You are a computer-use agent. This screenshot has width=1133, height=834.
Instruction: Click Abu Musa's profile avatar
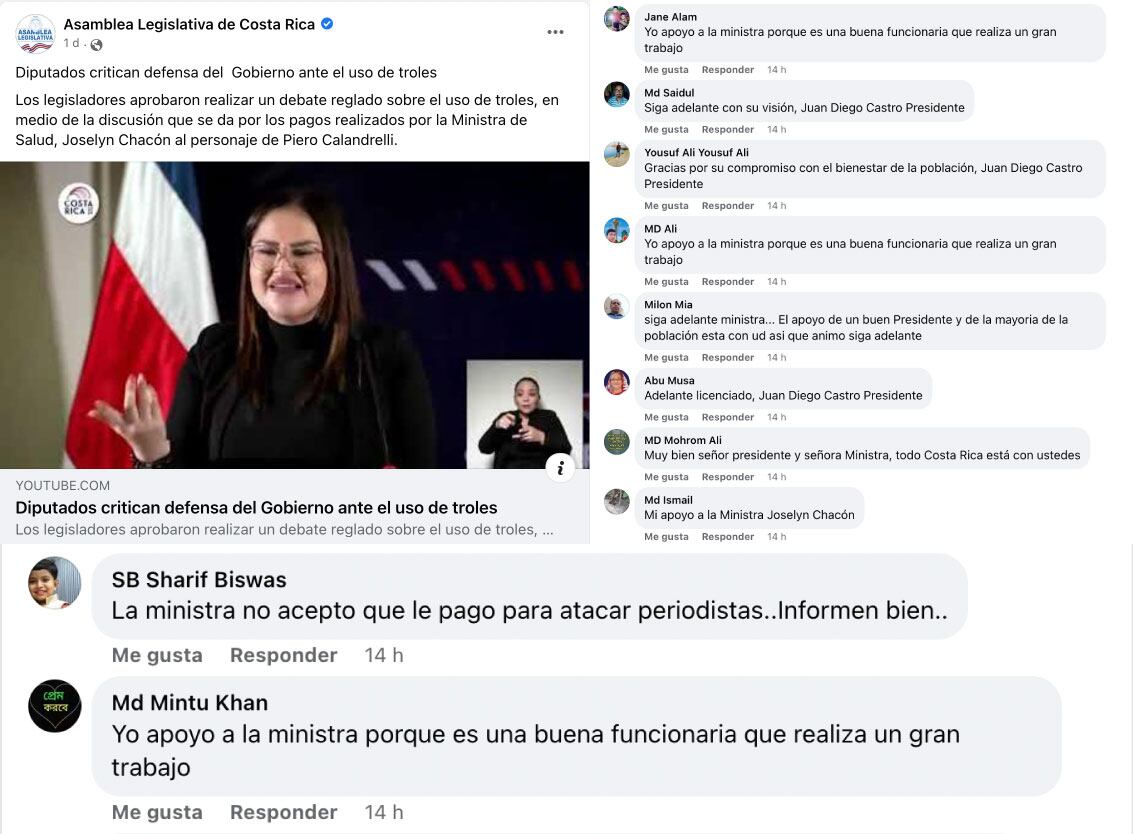(x=616, y=382)
